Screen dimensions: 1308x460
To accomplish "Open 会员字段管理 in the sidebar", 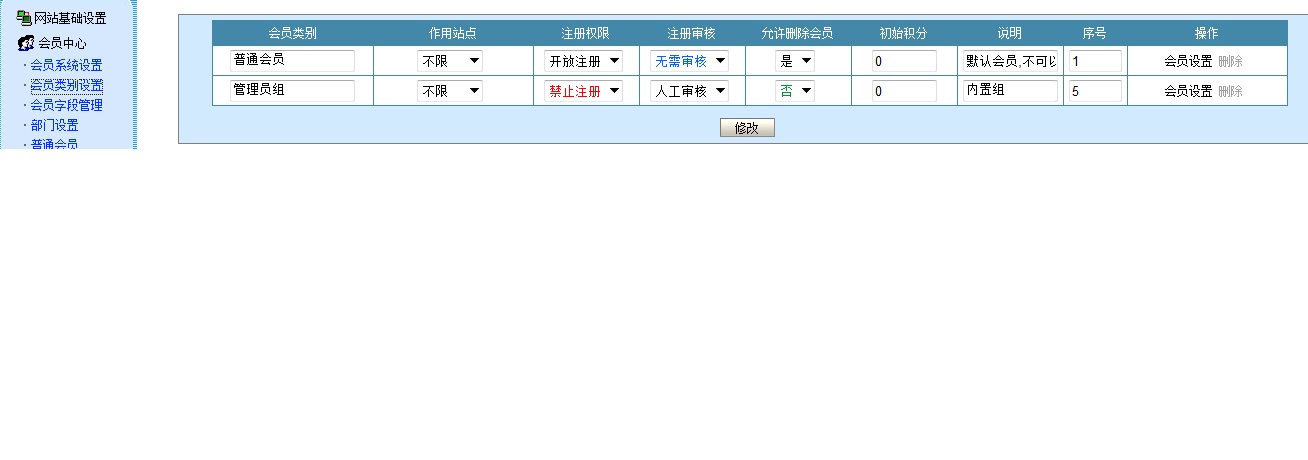I will point(66,105).
